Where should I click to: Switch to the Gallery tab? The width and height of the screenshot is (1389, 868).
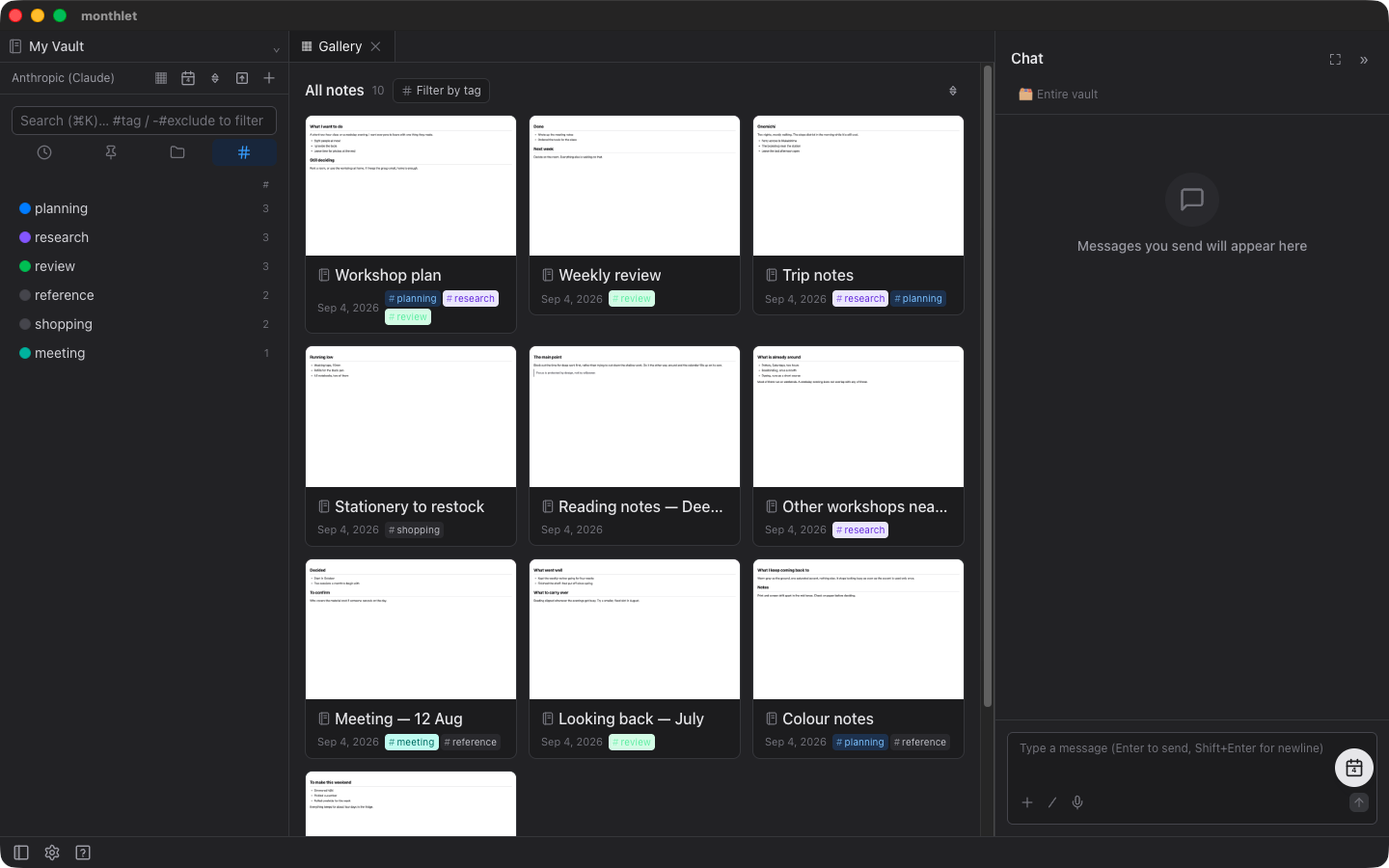click(340, 46)
